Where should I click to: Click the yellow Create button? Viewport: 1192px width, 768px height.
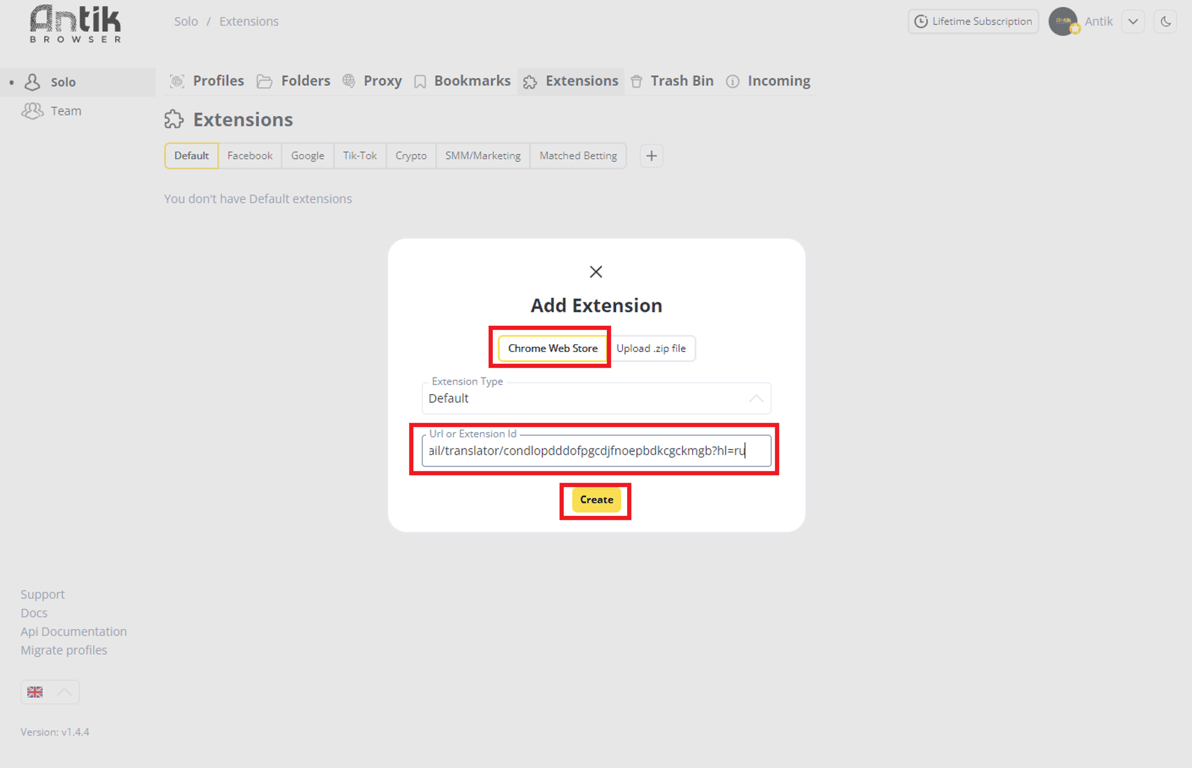(597, 500)
